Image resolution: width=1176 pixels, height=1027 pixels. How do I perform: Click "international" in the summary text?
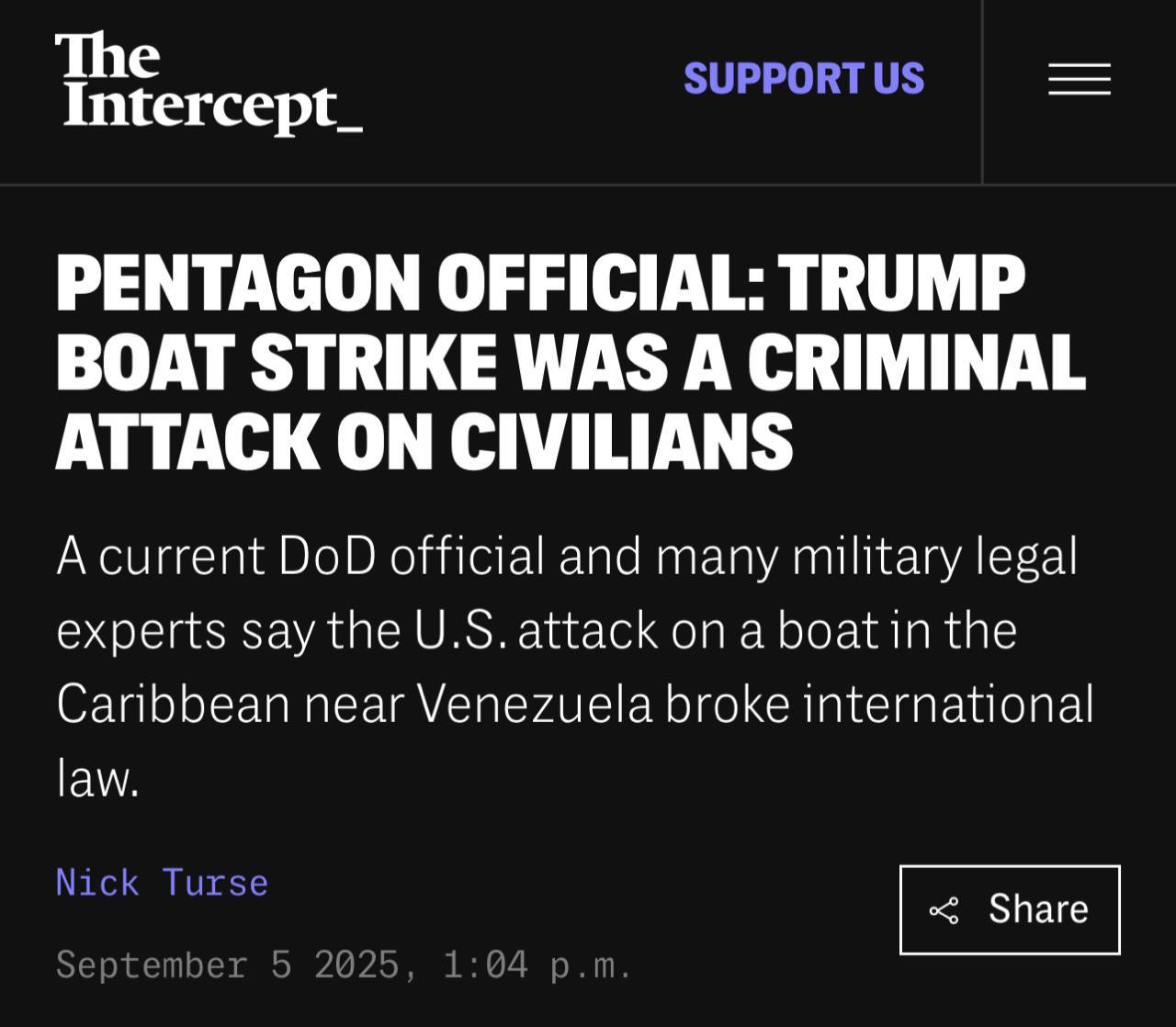coord(948,705)
